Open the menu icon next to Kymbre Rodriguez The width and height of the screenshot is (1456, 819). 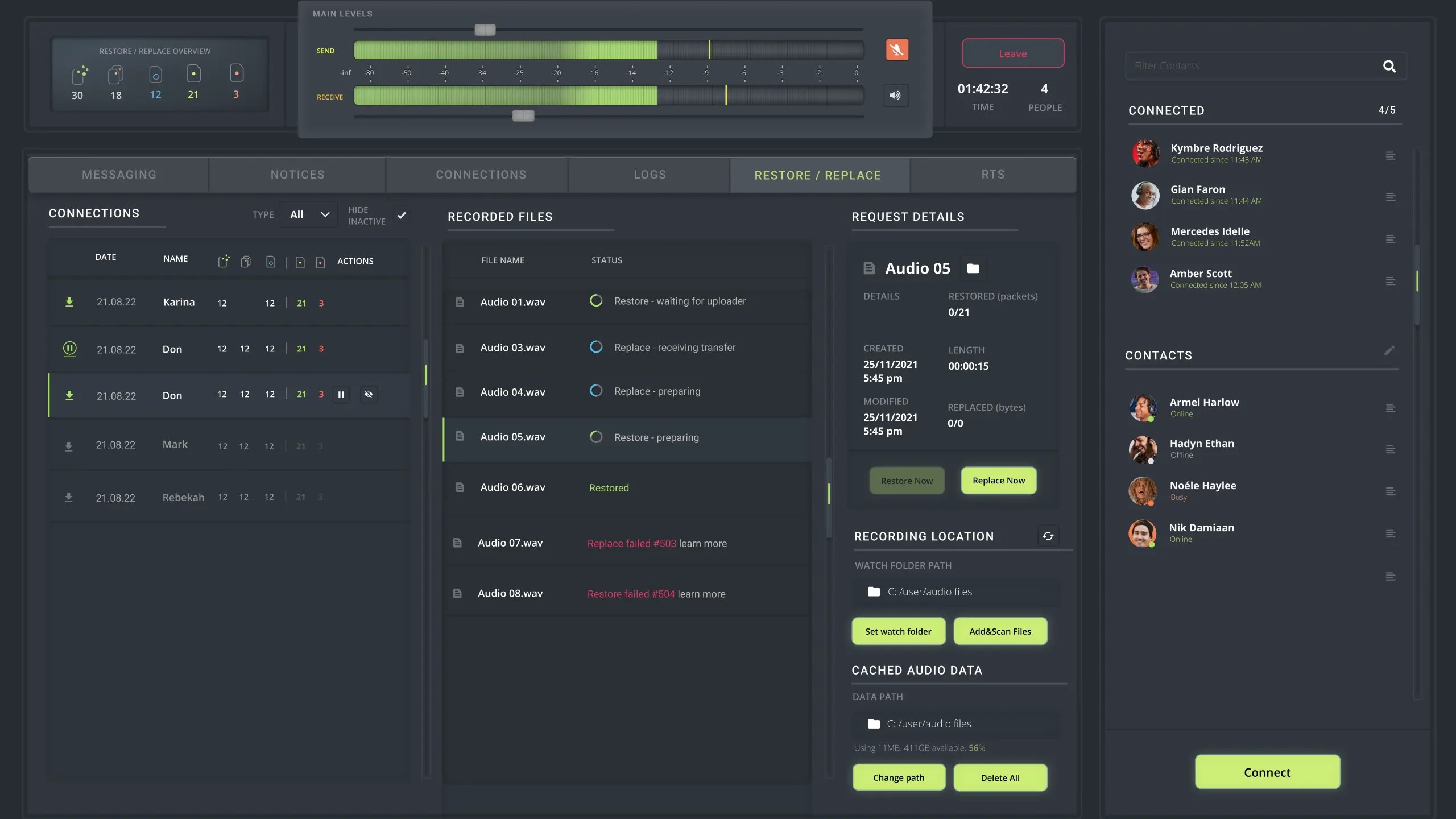(x=1390, y=156)
